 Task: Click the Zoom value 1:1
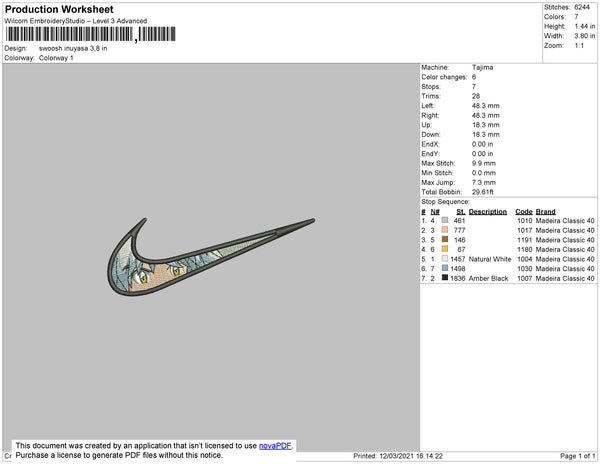coord(579,46)
